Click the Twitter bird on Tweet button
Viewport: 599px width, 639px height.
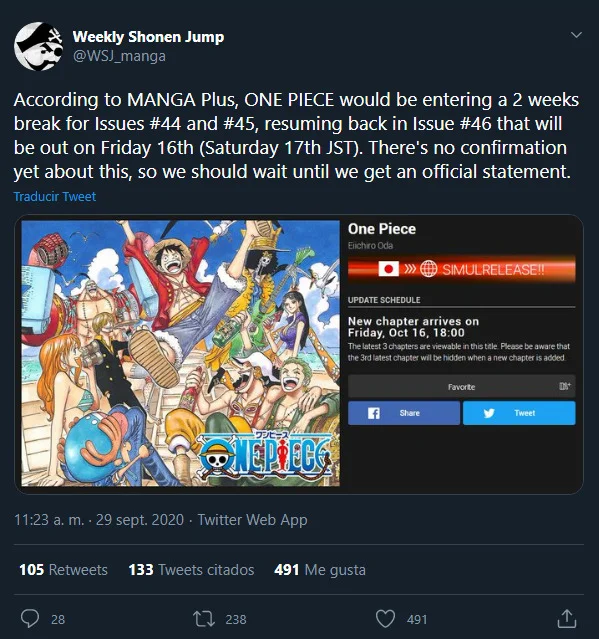(x=489, y=413)
